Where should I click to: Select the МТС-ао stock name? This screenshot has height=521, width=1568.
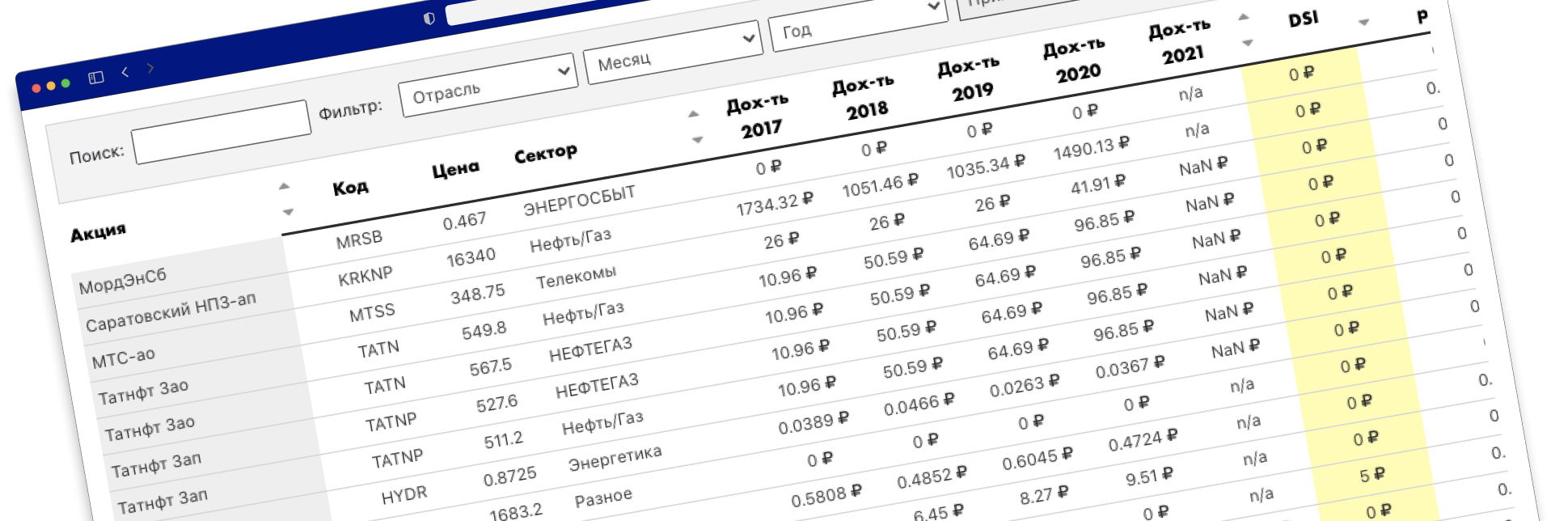(123, 357)
